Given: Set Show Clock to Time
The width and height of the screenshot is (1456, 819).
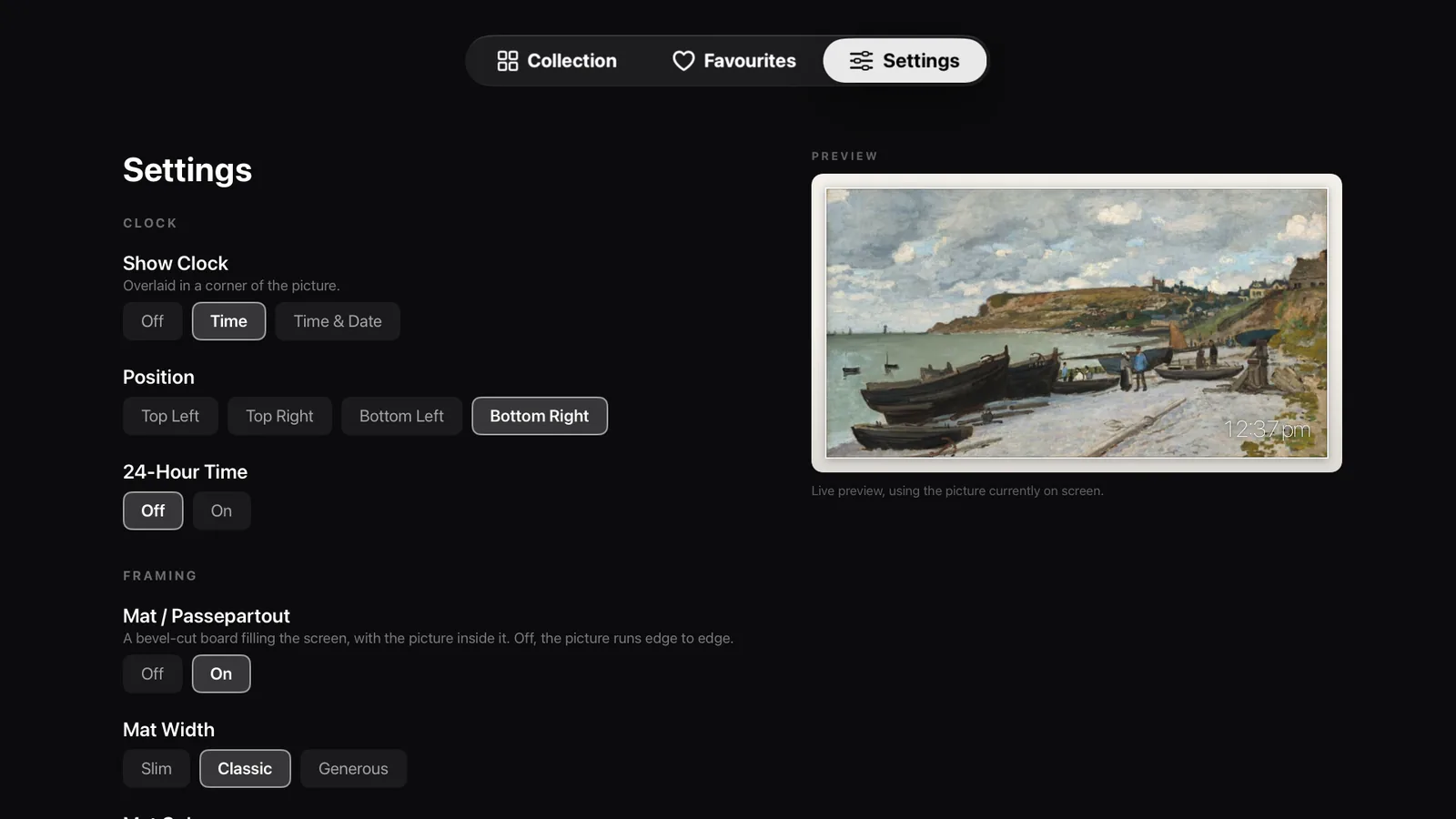Looking at the screenshot, I should (x=228, y=321).
